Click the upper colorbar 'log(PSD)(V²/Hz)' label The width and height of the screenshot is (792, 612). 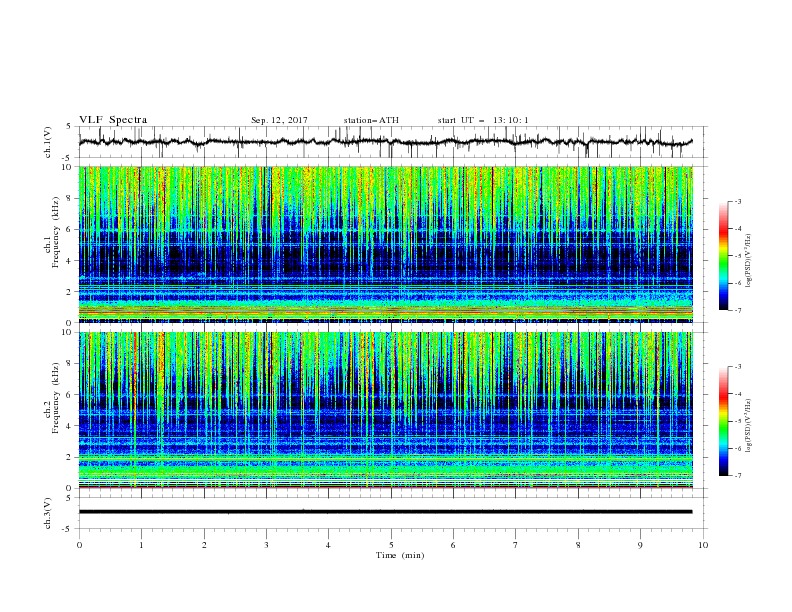(x=749, y=261)
